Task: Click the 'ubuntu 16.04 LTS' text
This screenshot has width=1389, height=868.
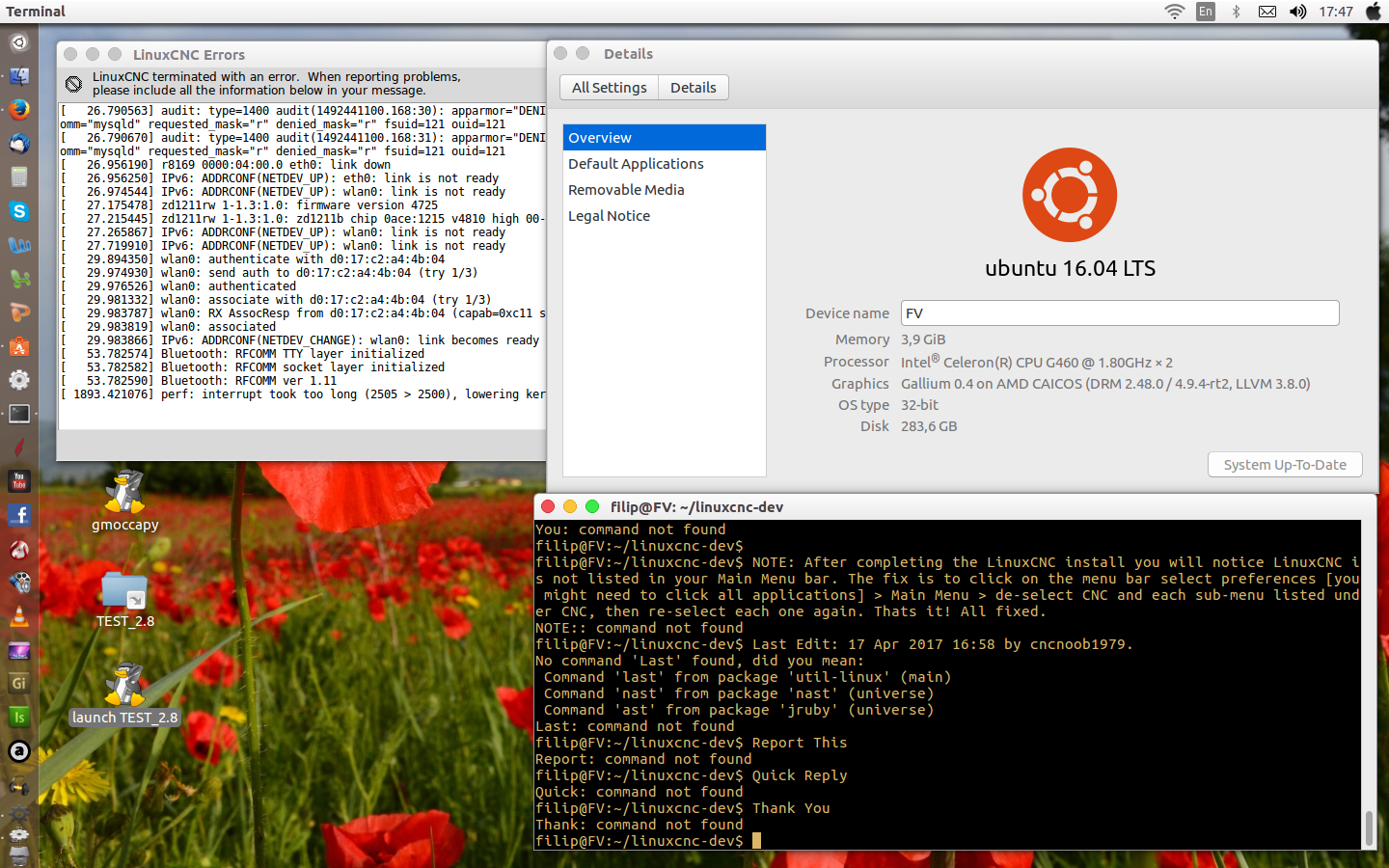Action: coord(1070,269)
